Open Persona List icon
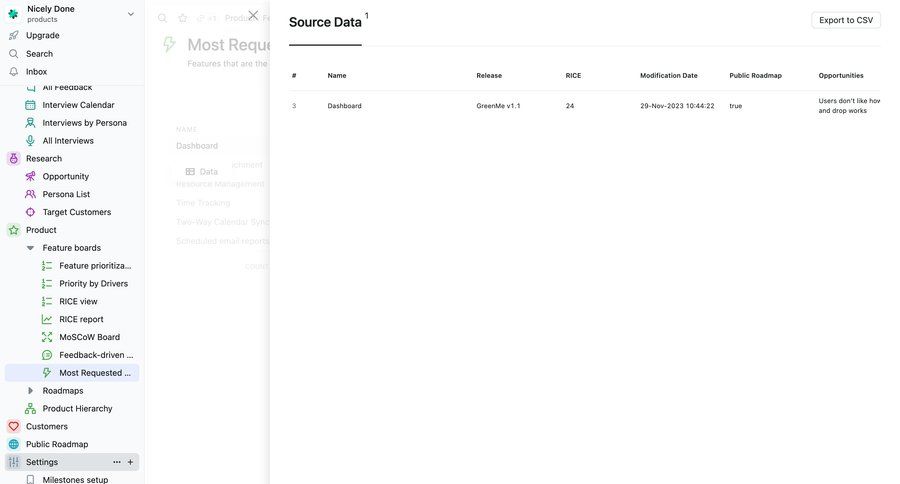900x484 pixels. (x=30, y=194)
